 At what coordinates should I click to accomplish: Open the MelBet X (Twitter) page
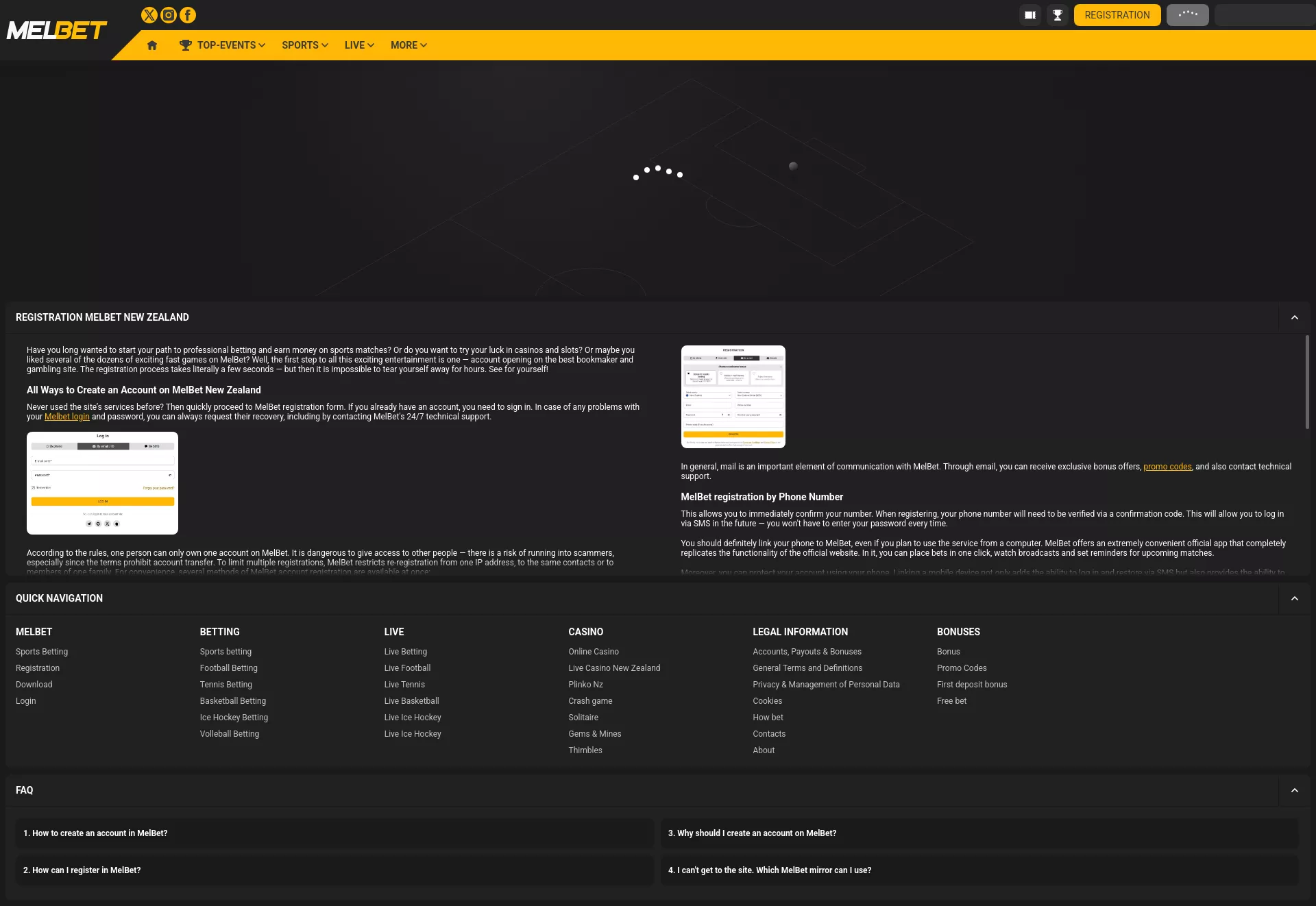(149, 15)
